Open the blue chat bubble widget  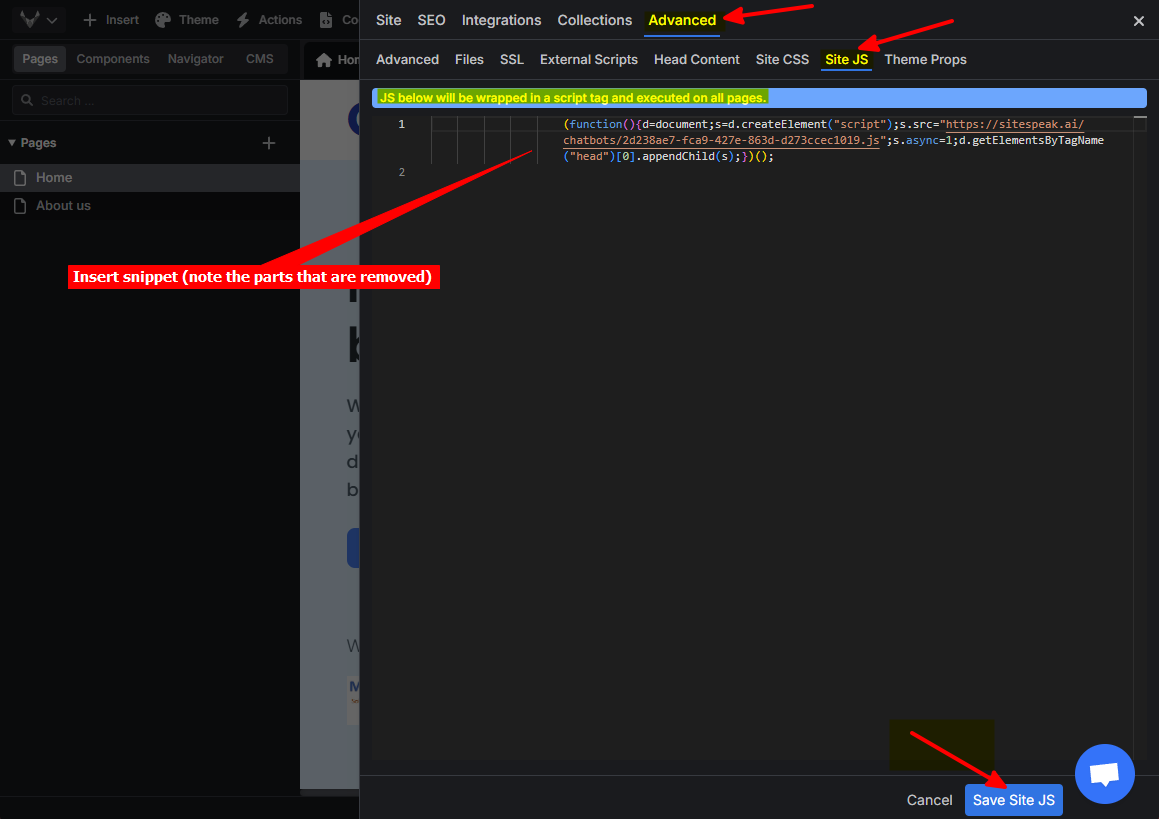coord(1104,774)
